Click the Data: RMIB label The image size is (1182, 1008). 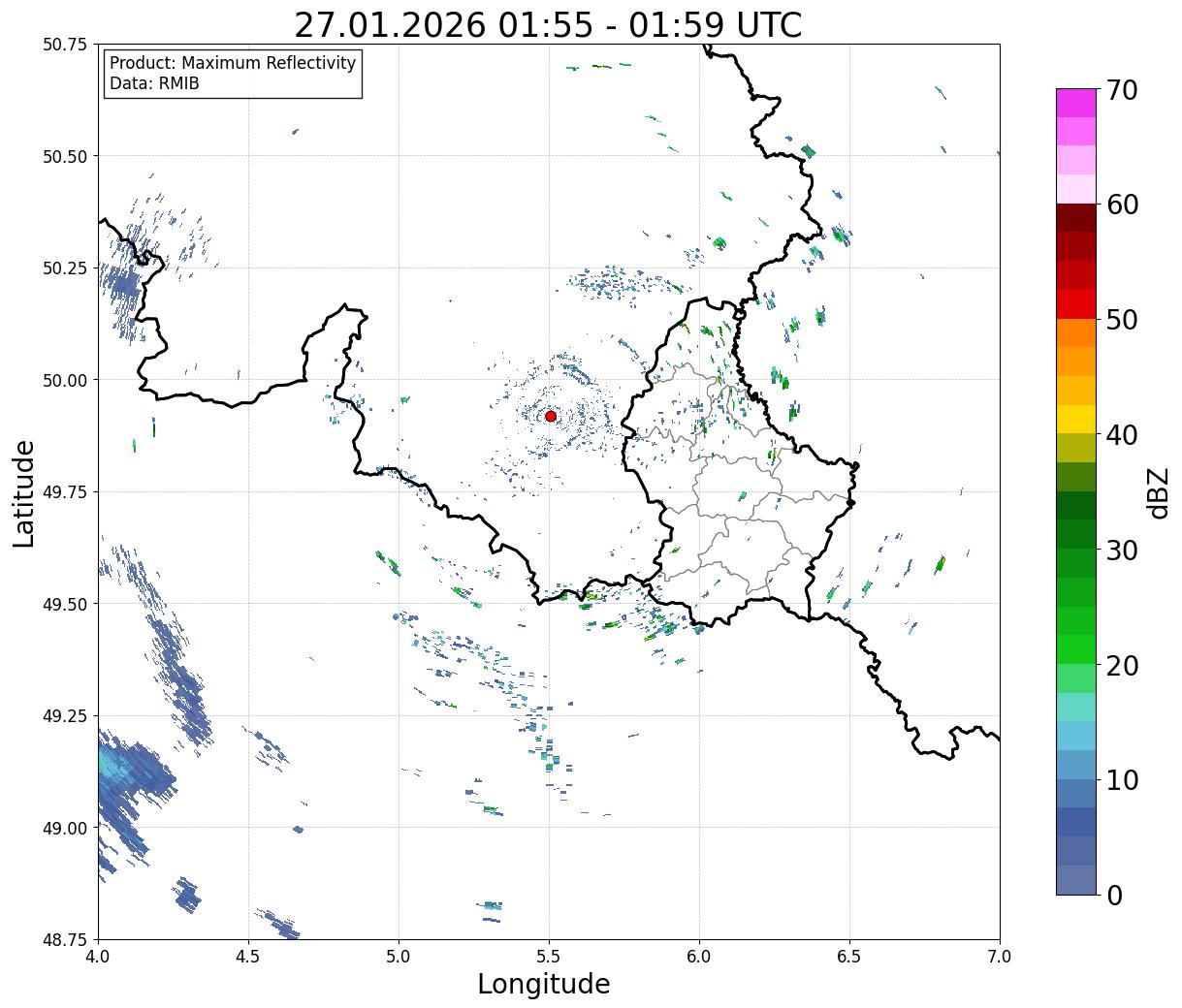coord(154,83)
